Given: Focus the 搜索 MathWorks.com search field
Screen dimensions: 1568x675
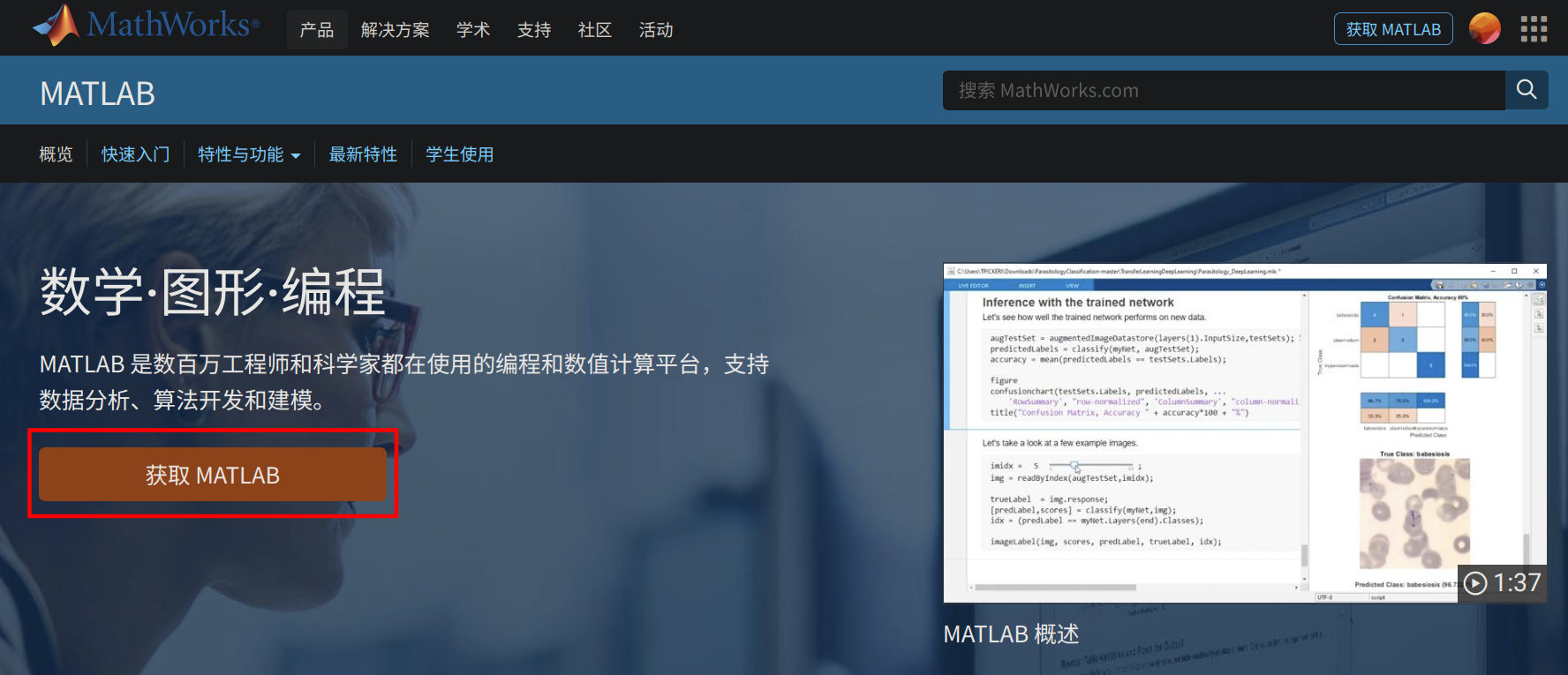Looking at the screenshot, I should 1224,90.
